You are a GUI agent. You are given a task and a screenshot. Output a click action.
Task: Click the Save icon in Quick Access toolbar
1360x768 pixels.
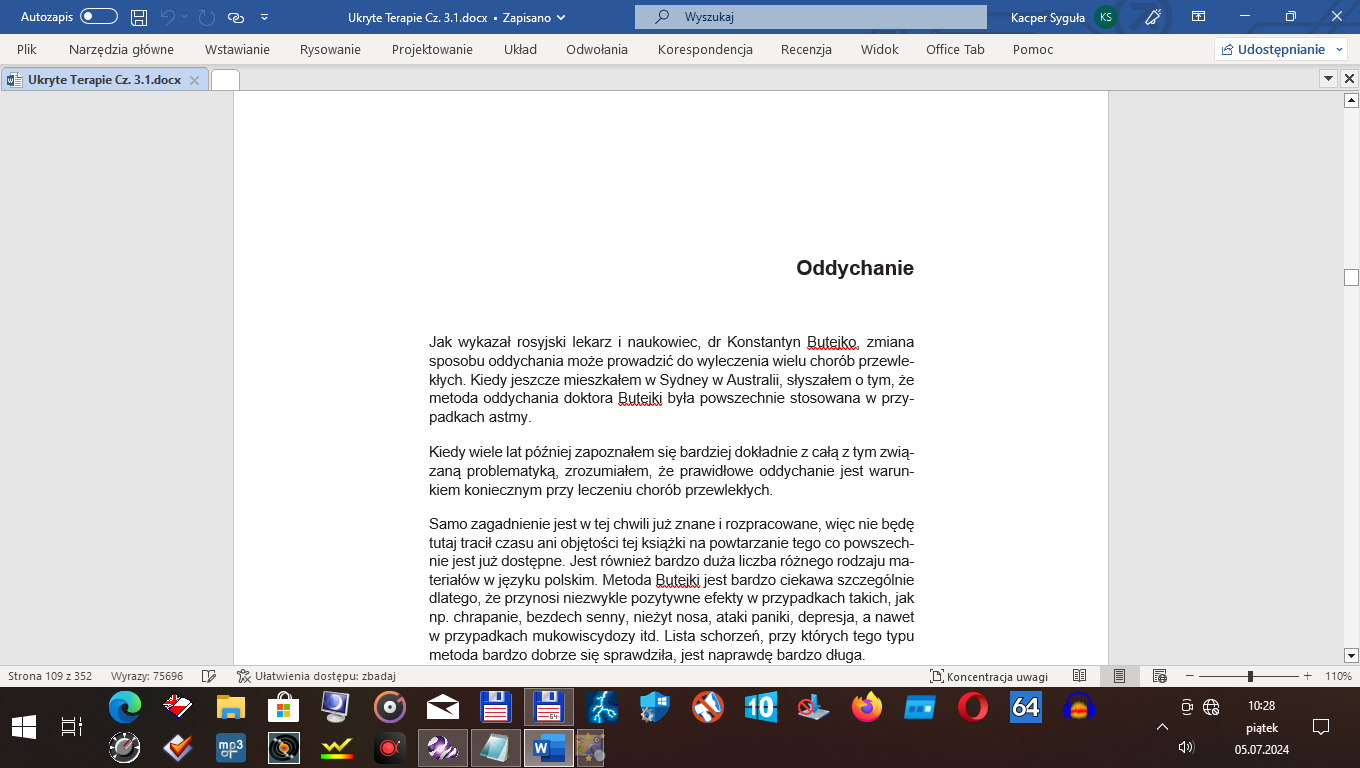click(x=139, y=16)
